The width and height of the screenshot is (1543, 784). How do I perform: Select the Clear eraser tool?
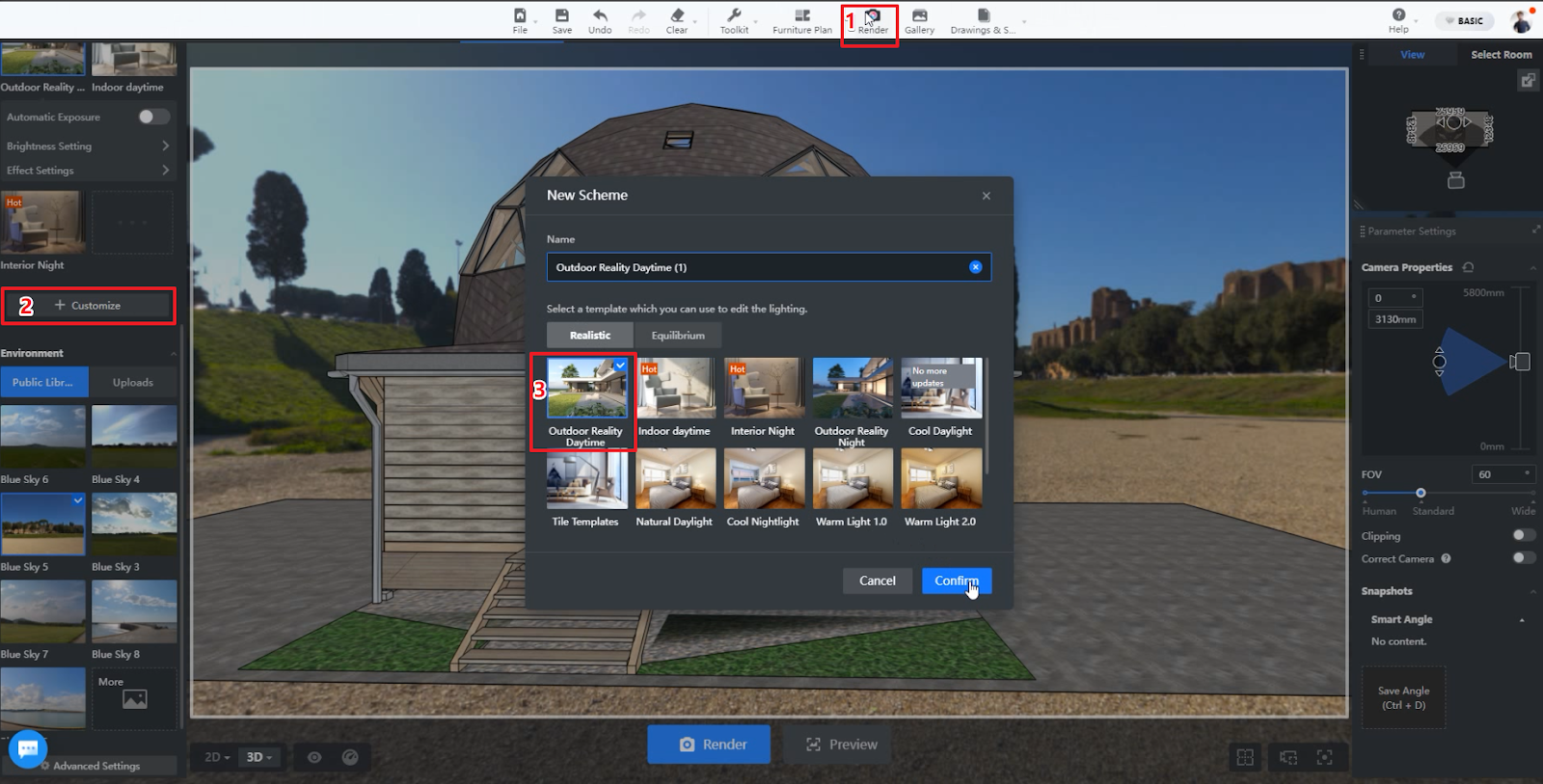pos(677,16)
